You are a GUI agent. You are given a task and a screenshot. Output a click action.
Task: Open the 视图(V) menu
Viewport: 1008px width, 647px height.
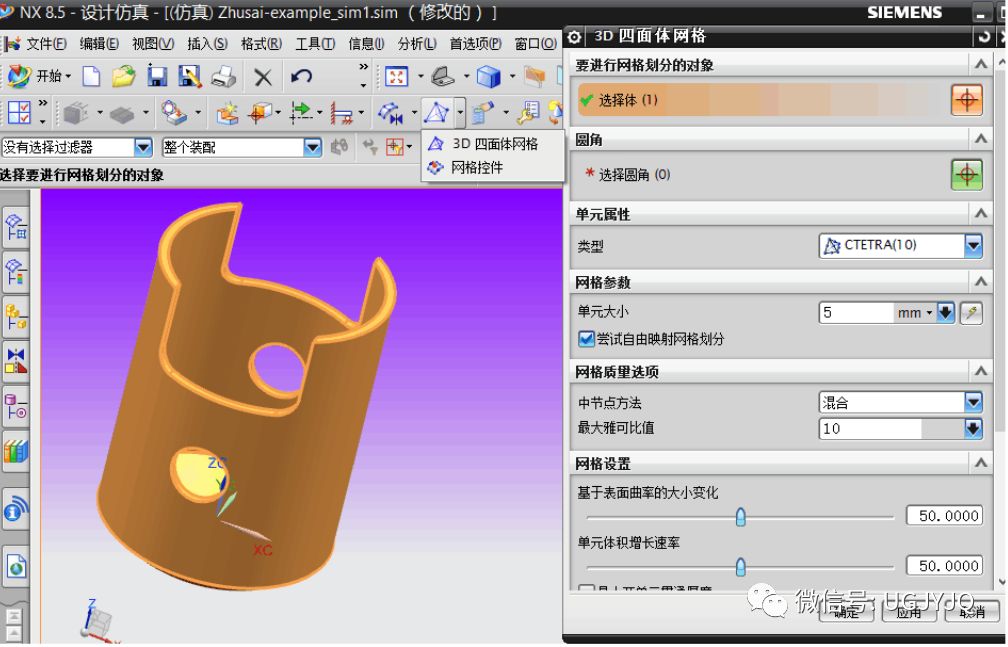click(152, 44)
